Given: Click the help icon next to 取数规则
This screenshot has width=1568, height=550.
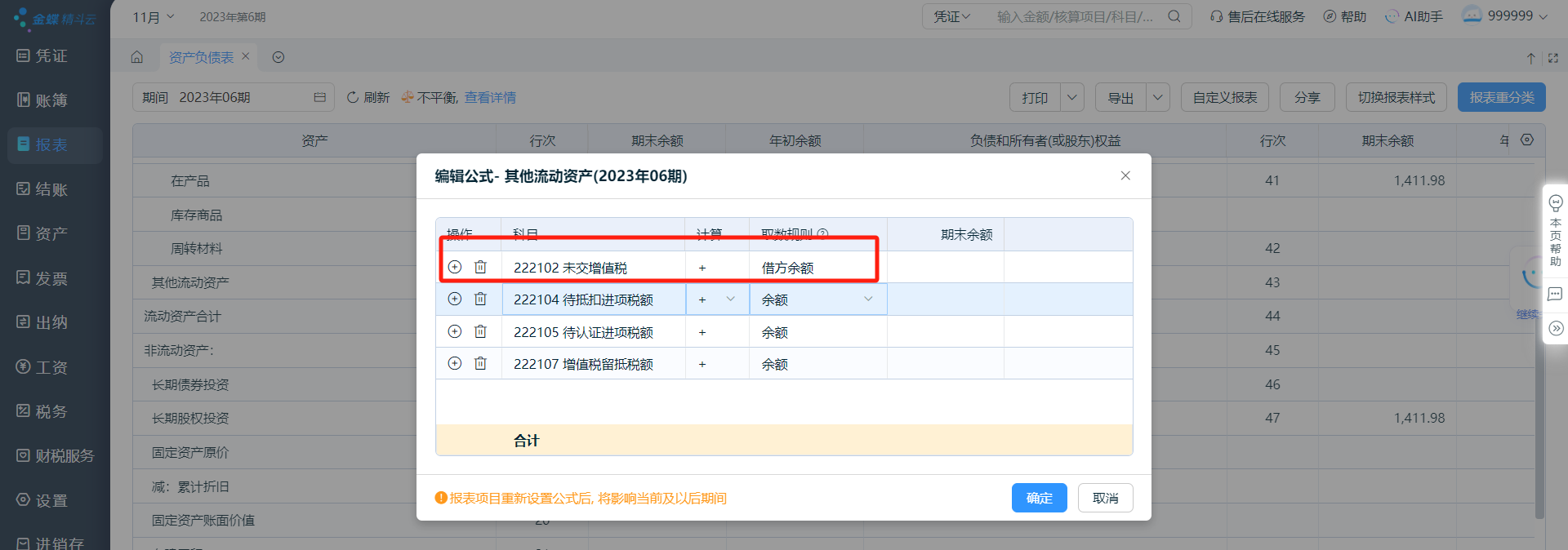Looking at the screenshot, I should click(x=822, y=234).
